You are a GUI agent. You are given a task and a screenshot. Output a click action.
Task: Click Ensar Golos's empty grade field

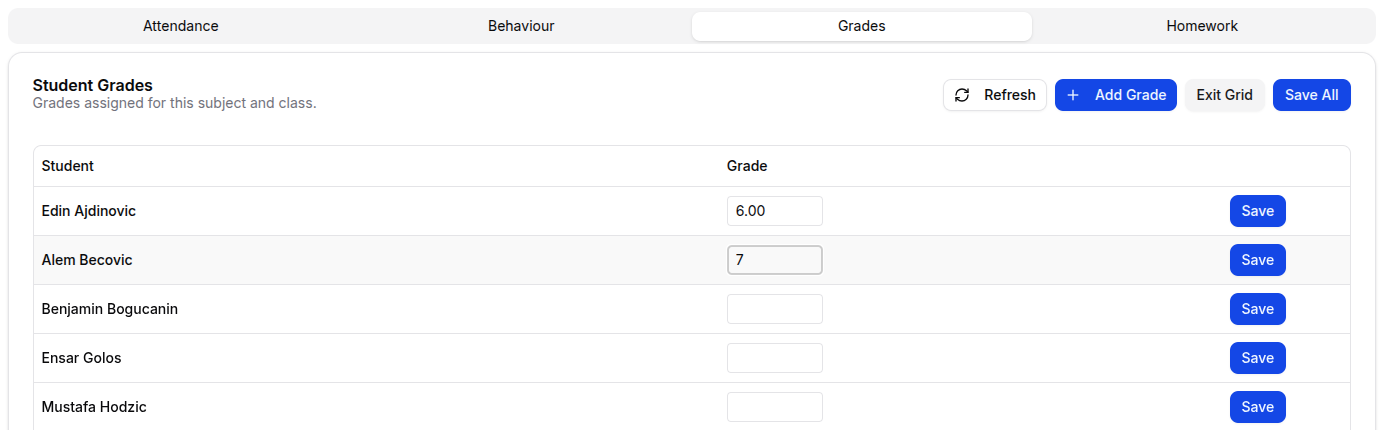pos(774,358)
